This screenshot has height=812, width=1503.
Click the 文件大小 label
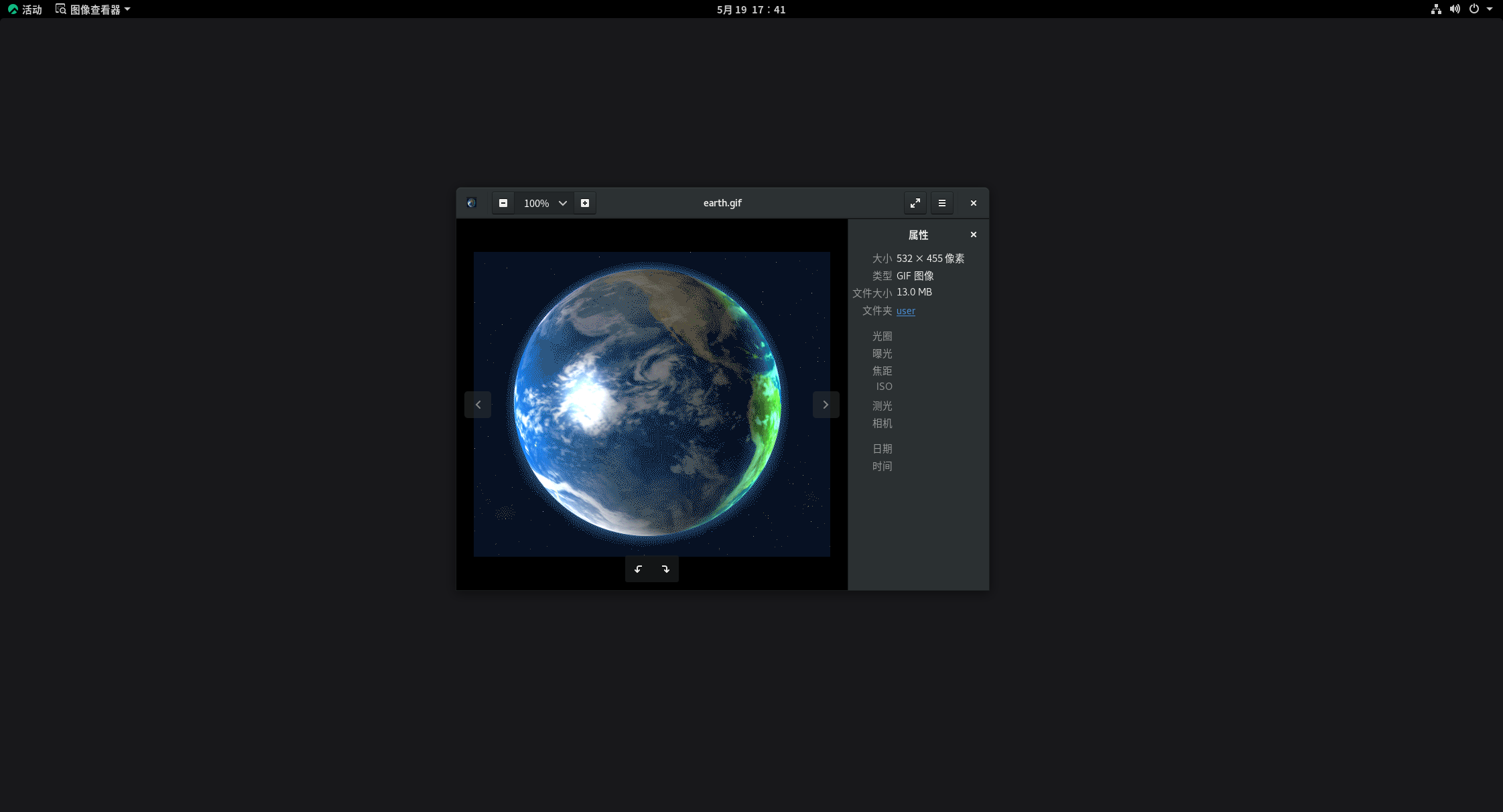point(872,293)
